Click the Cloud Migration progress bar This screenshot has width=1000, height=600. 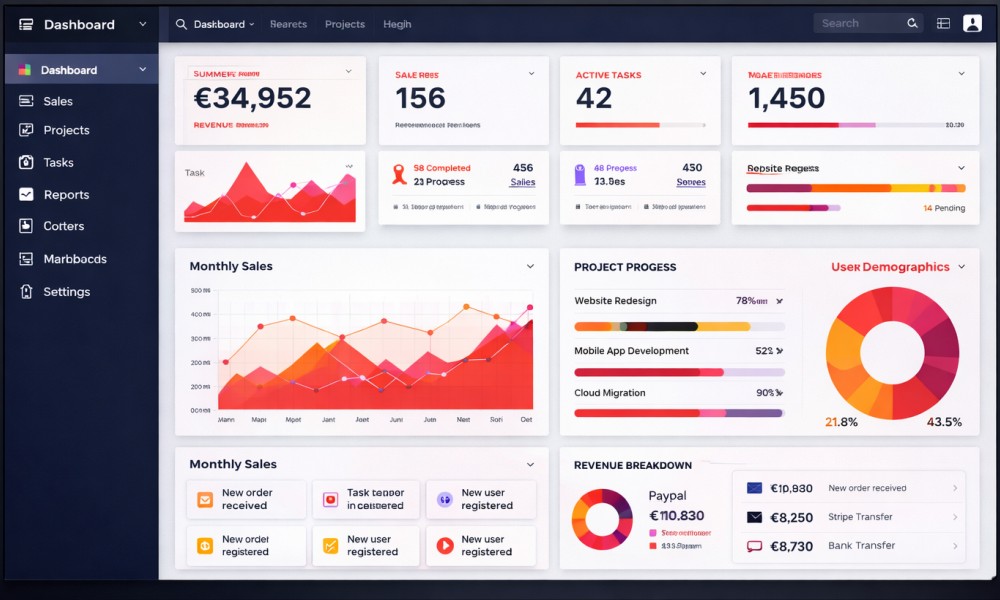pos(677,413)
